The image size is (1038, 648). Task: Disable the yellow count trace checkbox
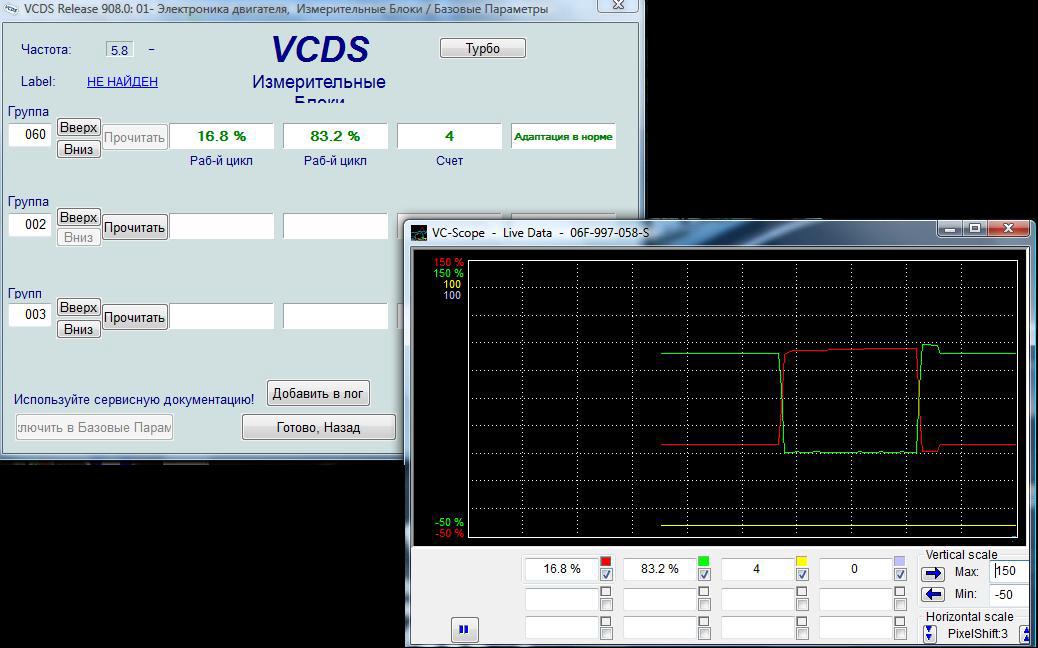[802, 575]
